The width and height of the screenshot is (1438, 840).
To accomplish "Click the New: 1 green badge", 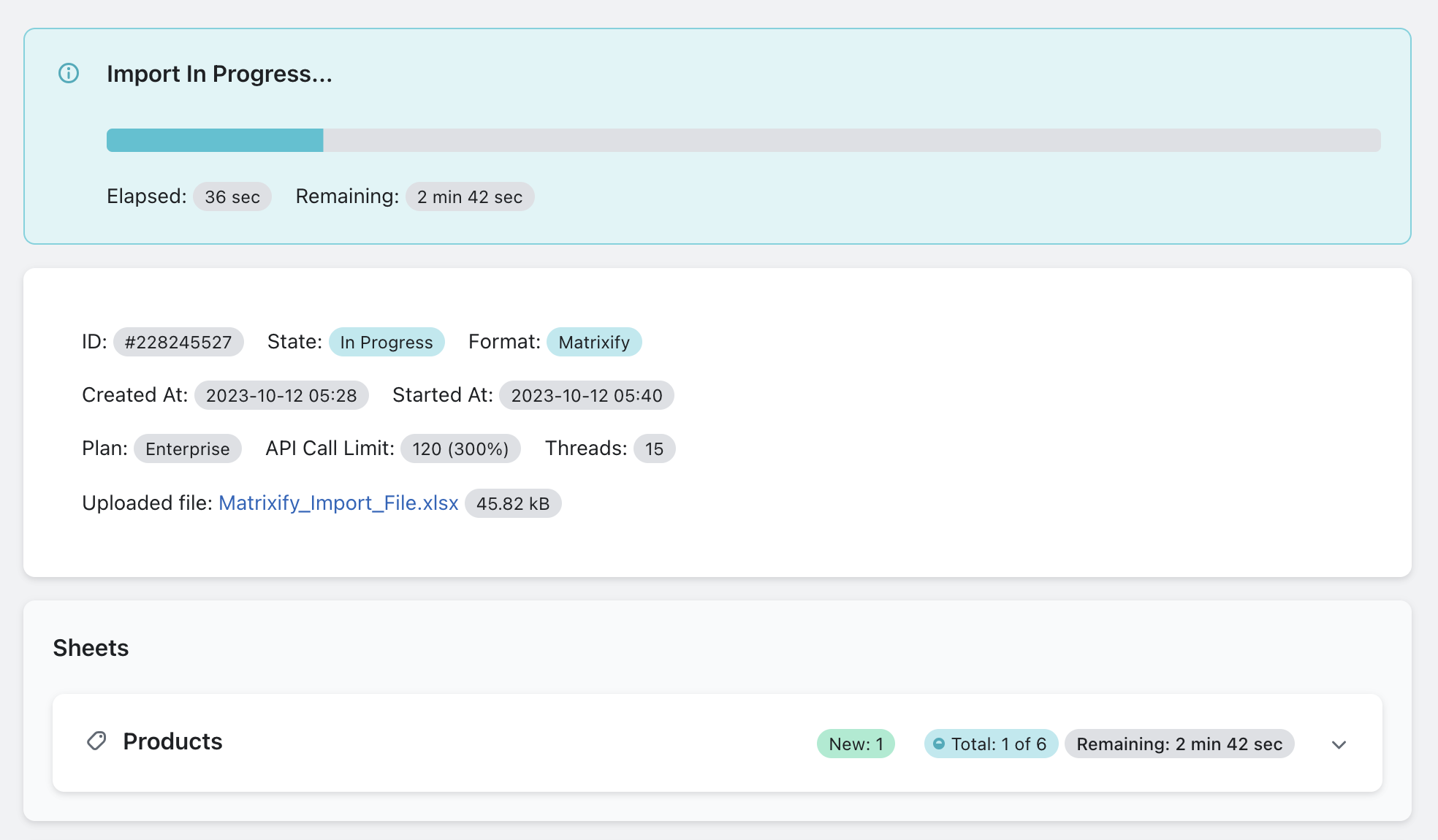I will [856, 744].
